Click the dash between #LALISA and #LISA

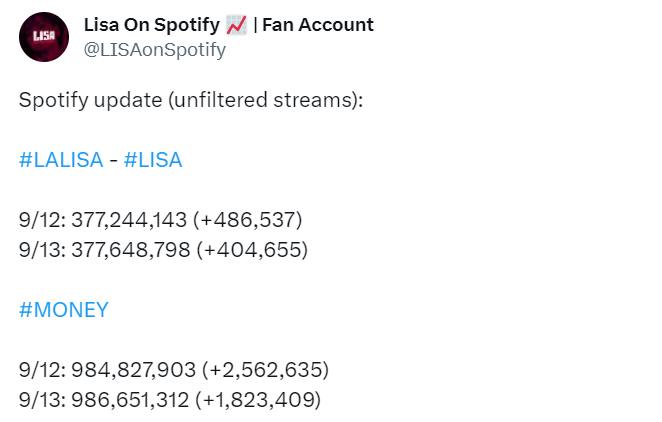[114, 161]
